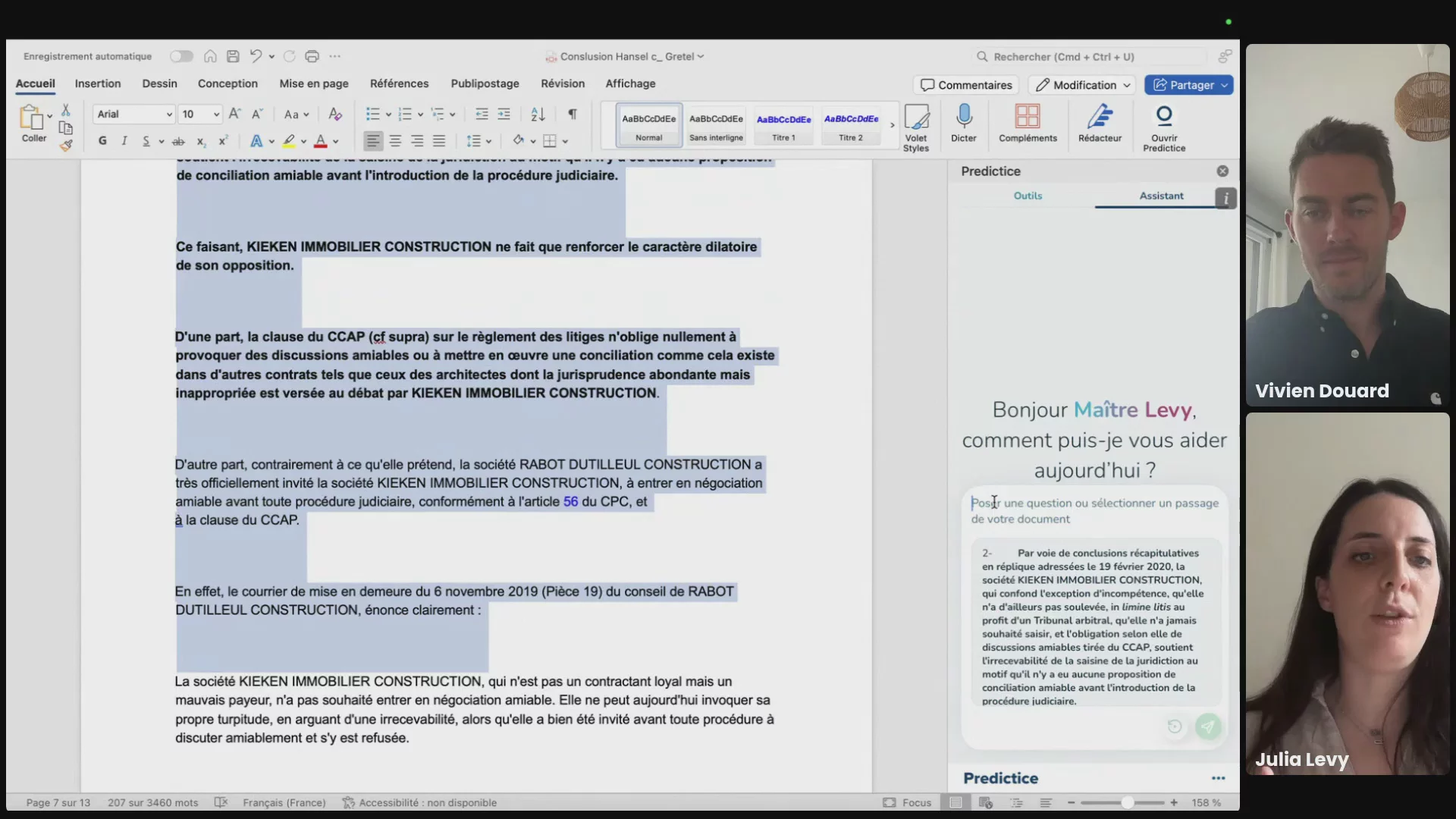
Task: Open the Révision ribbon tab
Action: coord(563,83)
